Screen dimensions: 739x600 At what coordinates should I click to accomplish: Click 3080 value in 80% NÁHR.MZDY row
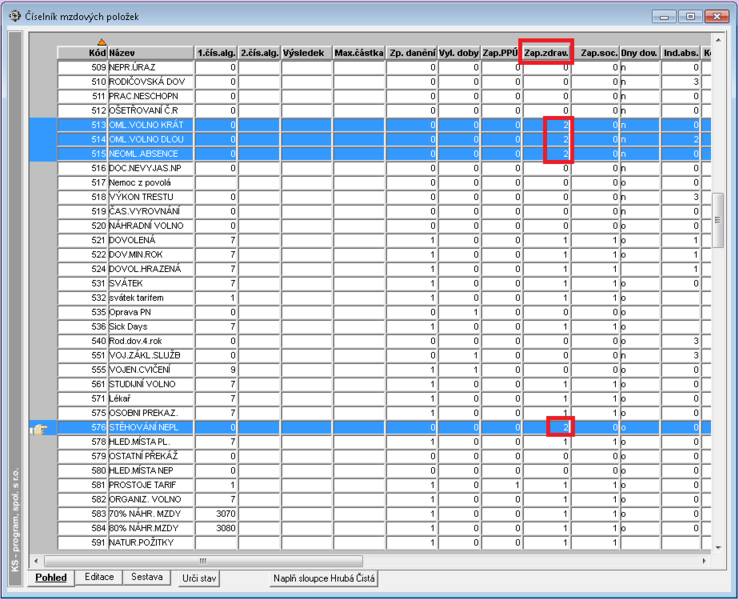point(225,528)
